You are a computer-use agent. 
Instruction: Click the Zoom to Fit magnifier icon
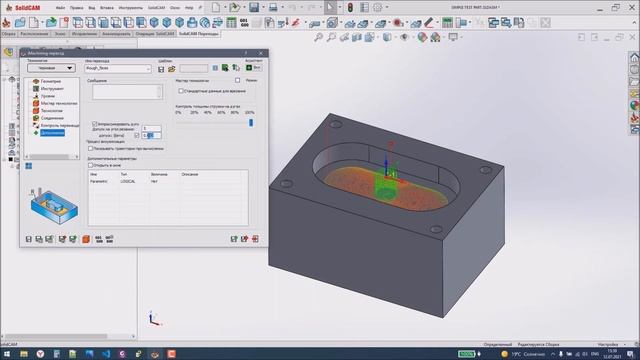click(318, 38)
